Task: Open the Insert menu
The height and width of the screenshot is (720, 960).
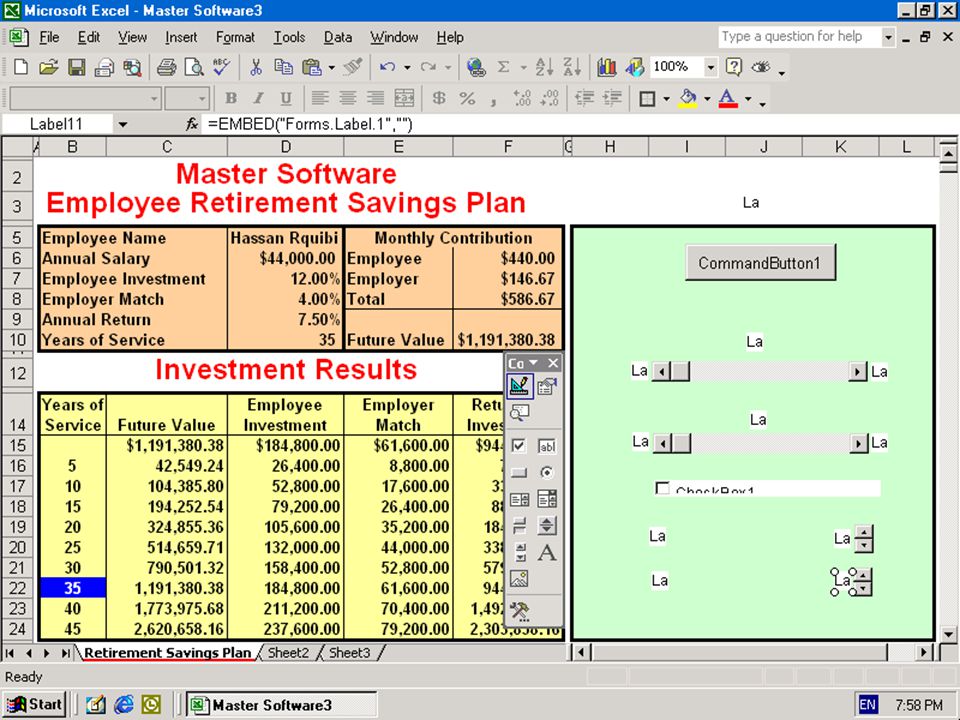Action: [181, 37]
